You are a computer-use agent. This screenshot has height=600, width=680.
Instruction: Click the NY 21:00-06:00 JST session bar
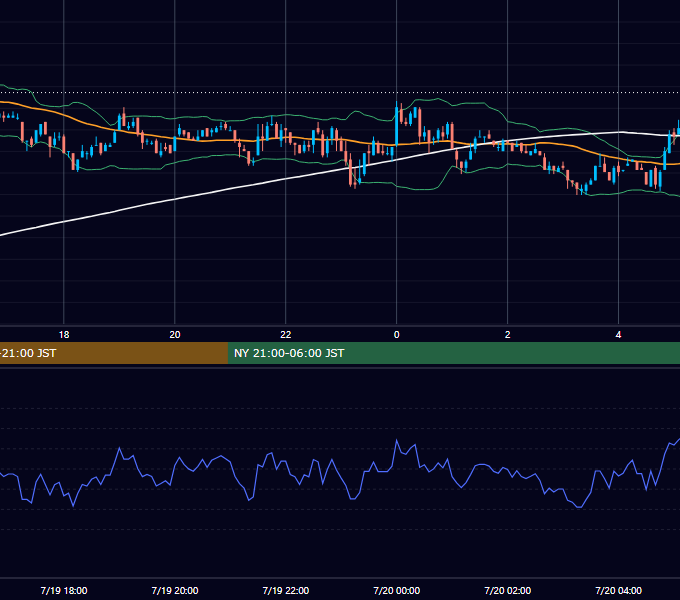(454, 353)
